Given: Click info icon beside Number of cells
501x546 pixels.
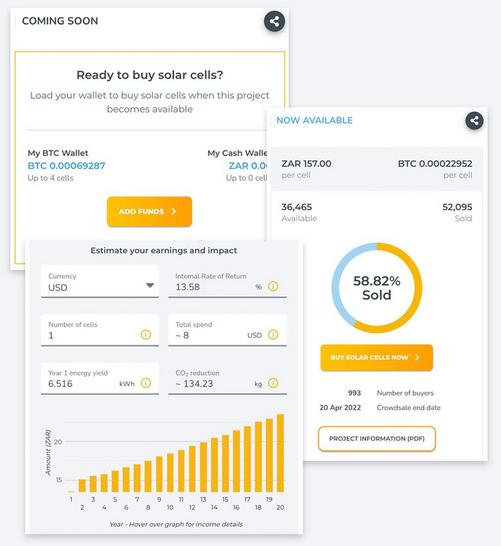Looking at the screenshot, I should 146,335.
